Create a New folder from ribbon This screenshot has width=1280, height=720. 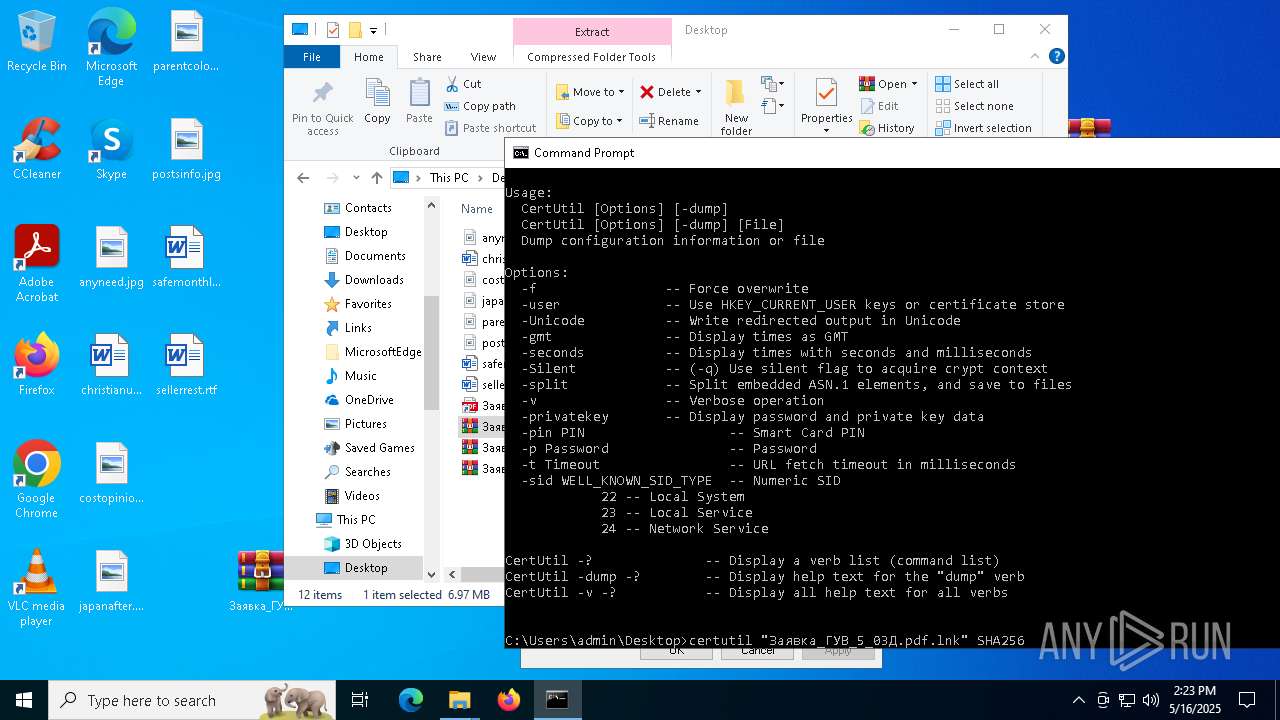pyautogui.click(x=736, y=108)
